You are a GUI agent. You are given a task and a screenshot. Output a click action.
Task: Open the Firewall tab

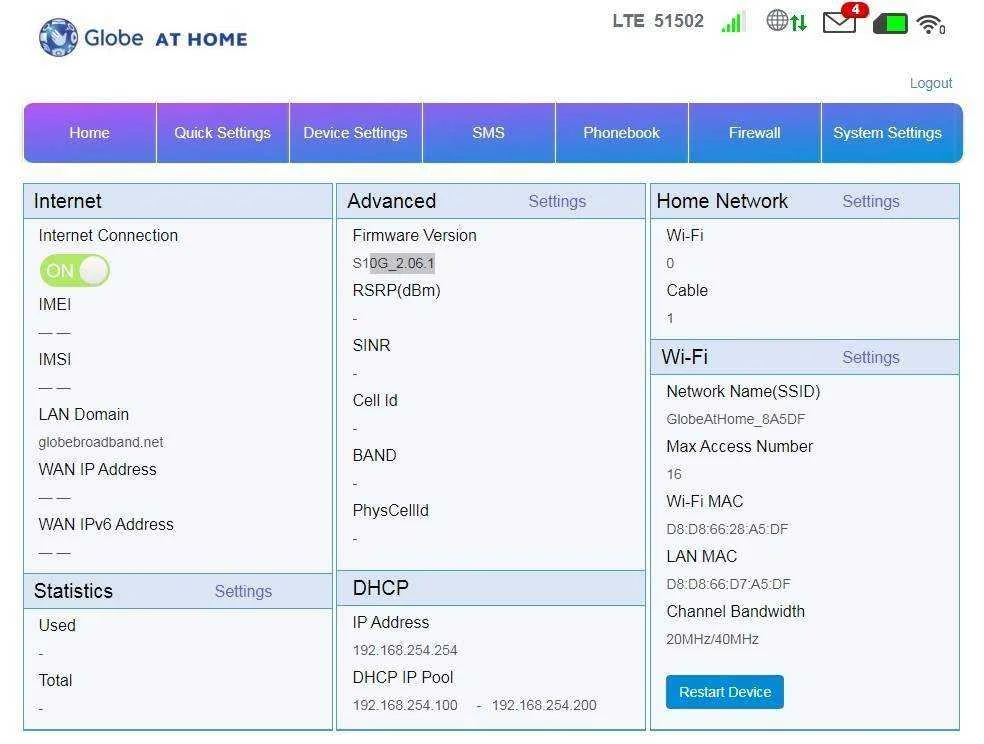point(754,133)
